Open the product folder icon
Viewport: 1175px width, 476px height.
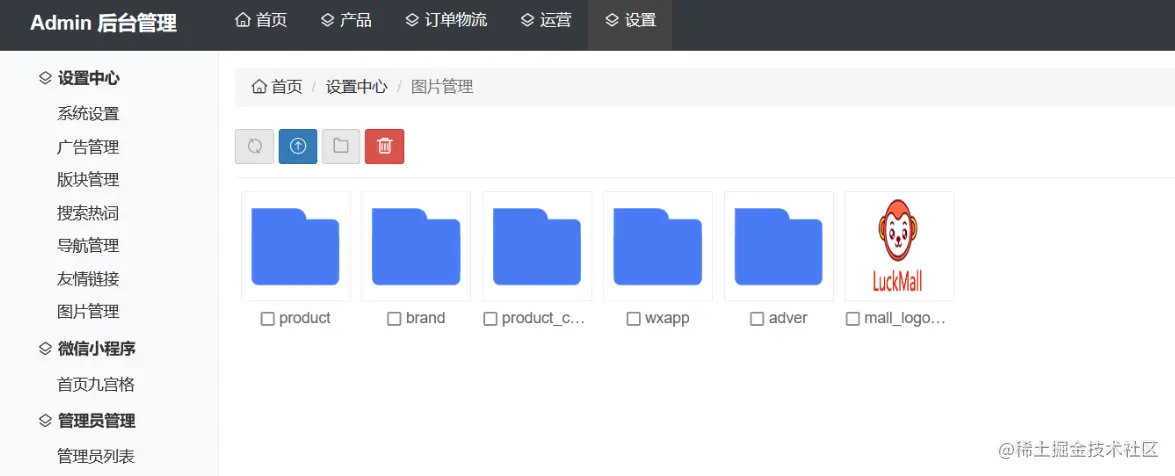(295, 247)
